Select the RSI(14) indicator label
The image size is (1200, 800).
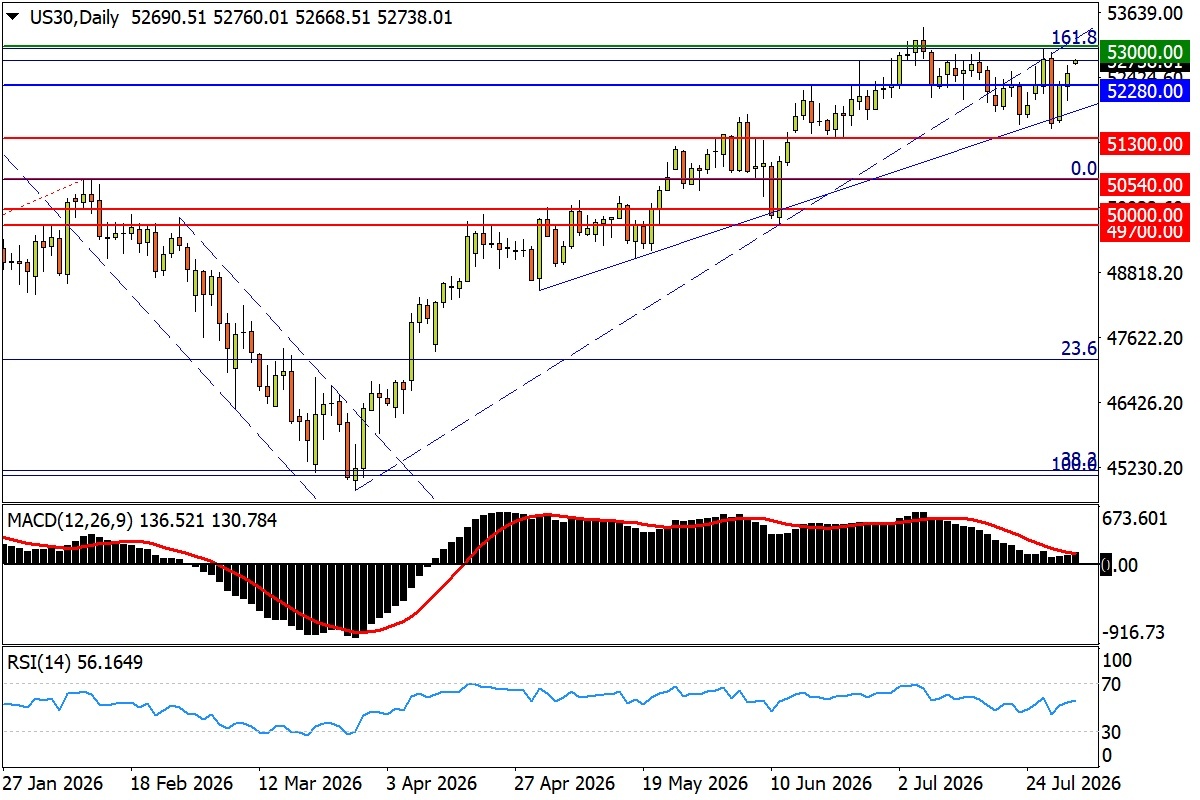[x=37, y=662]
